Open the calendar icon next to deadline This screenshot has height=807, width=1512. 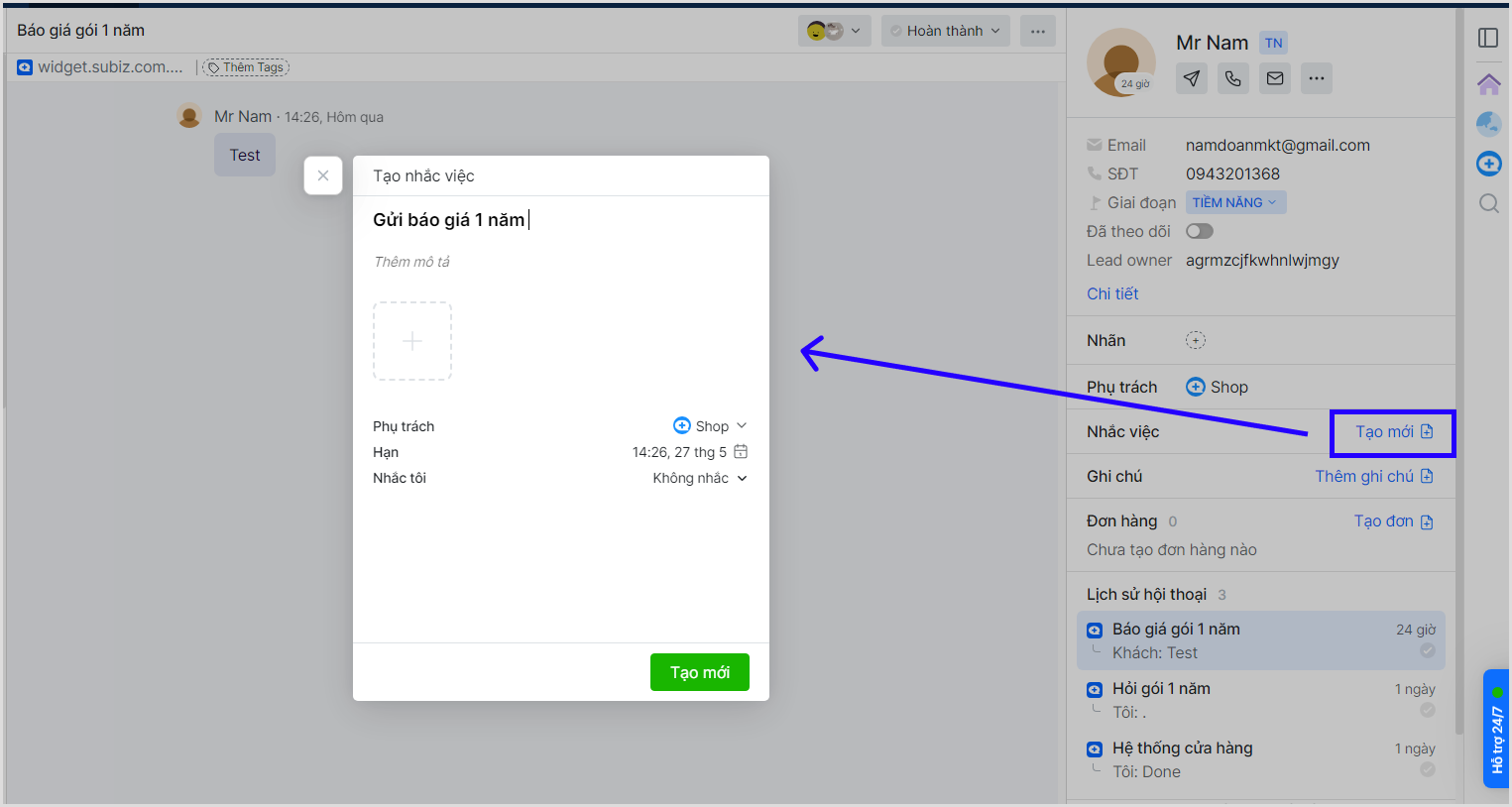(x=741, y=452)
